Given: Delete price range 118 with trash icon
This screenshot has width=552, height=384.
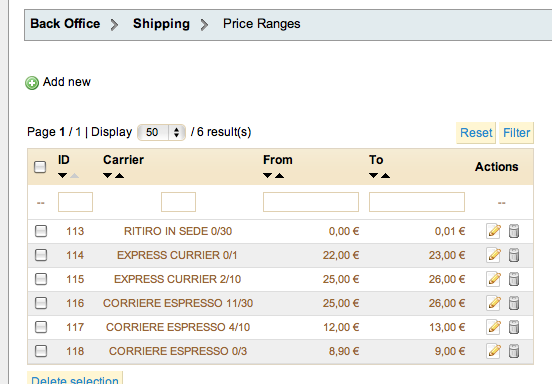Looking at the screenshot, I should [x=514, y=351].
